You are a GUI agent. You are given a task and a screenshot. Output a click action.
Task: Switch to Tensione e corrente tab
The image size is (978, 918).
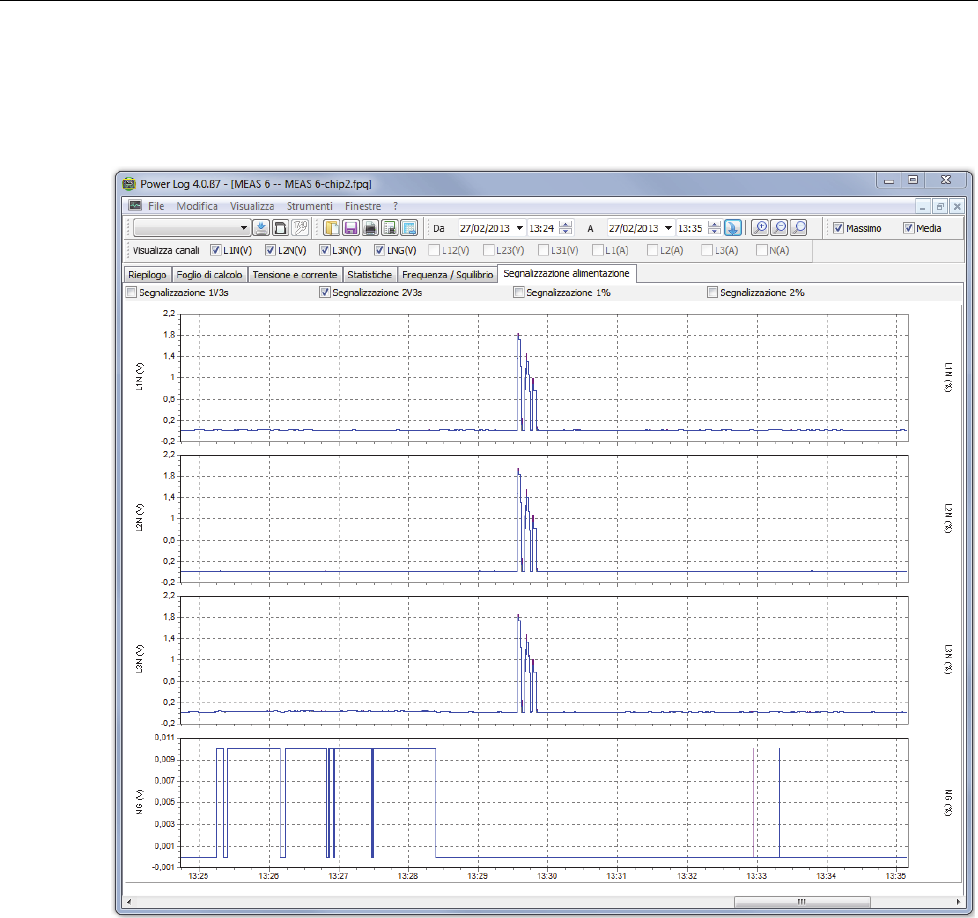(x=296, y=273)
